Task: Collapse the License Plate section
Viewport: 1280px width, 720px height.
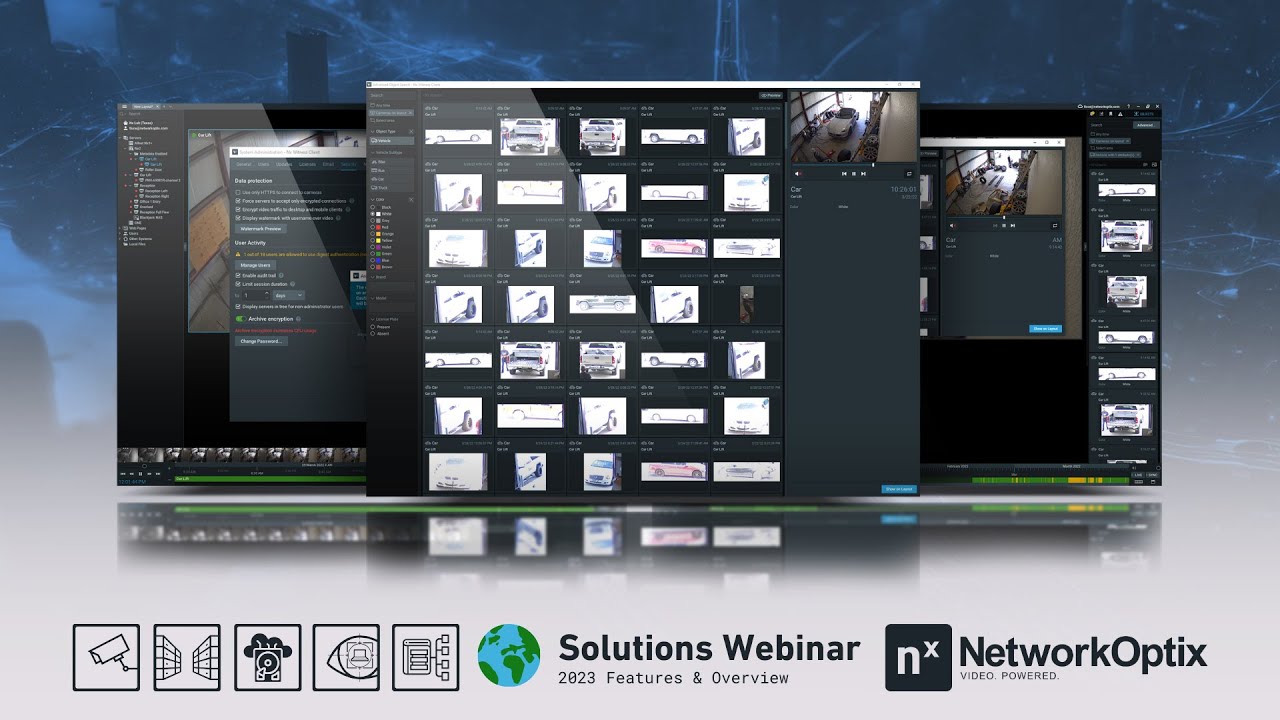Action: (x=372, y=319)
